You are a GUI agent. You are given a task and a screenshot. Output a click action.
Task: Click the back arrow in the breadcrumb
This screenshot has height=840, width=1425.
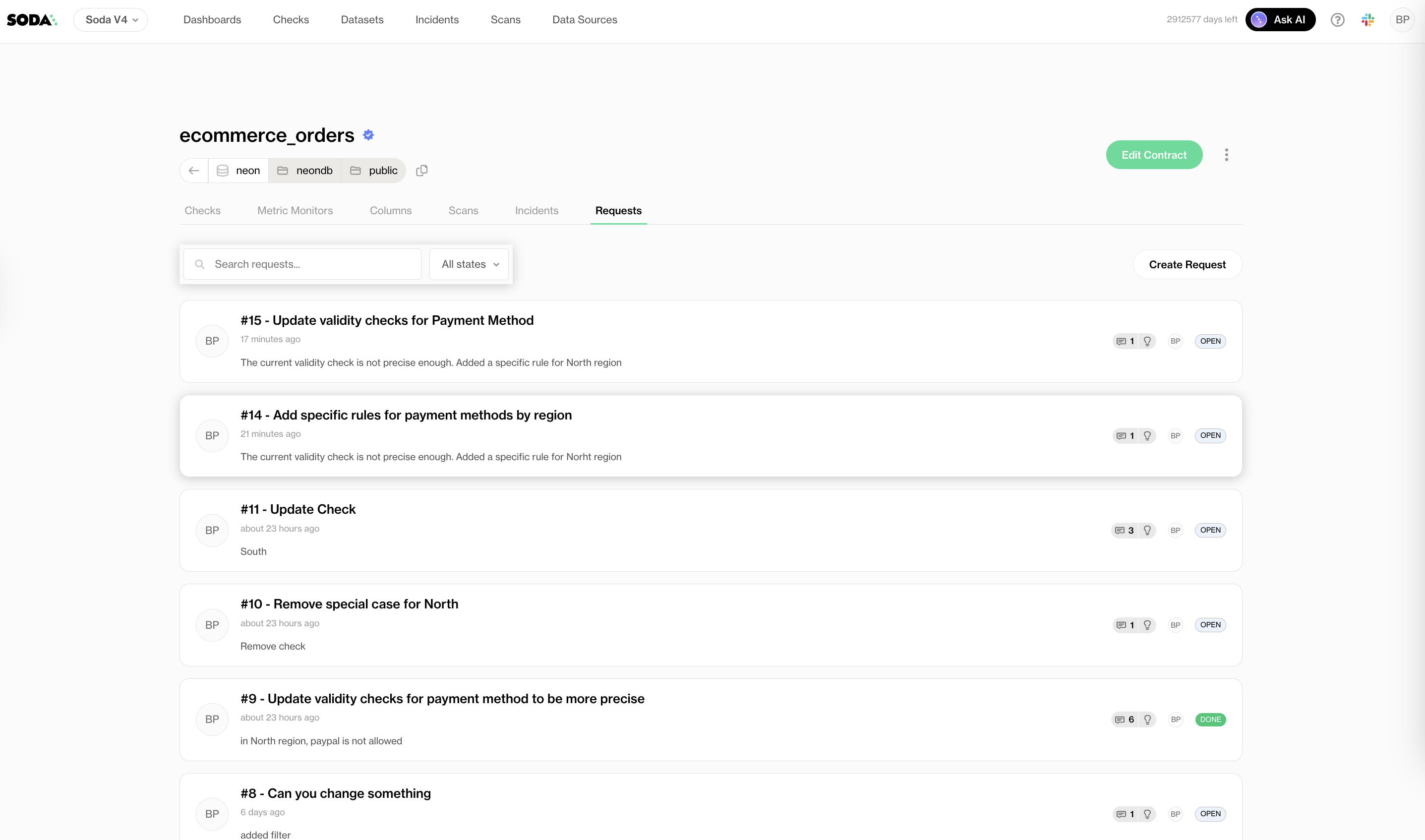(194, 171)
